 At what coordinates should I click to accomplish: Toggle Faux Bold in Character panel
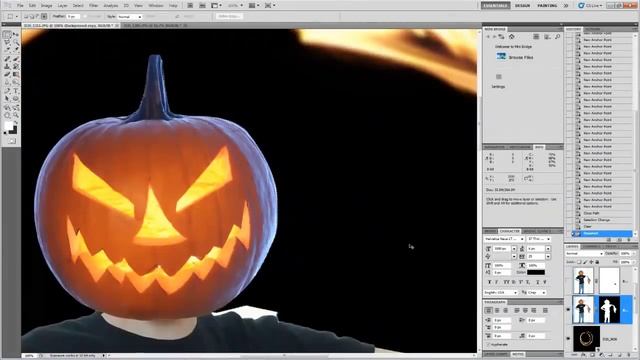489,282
